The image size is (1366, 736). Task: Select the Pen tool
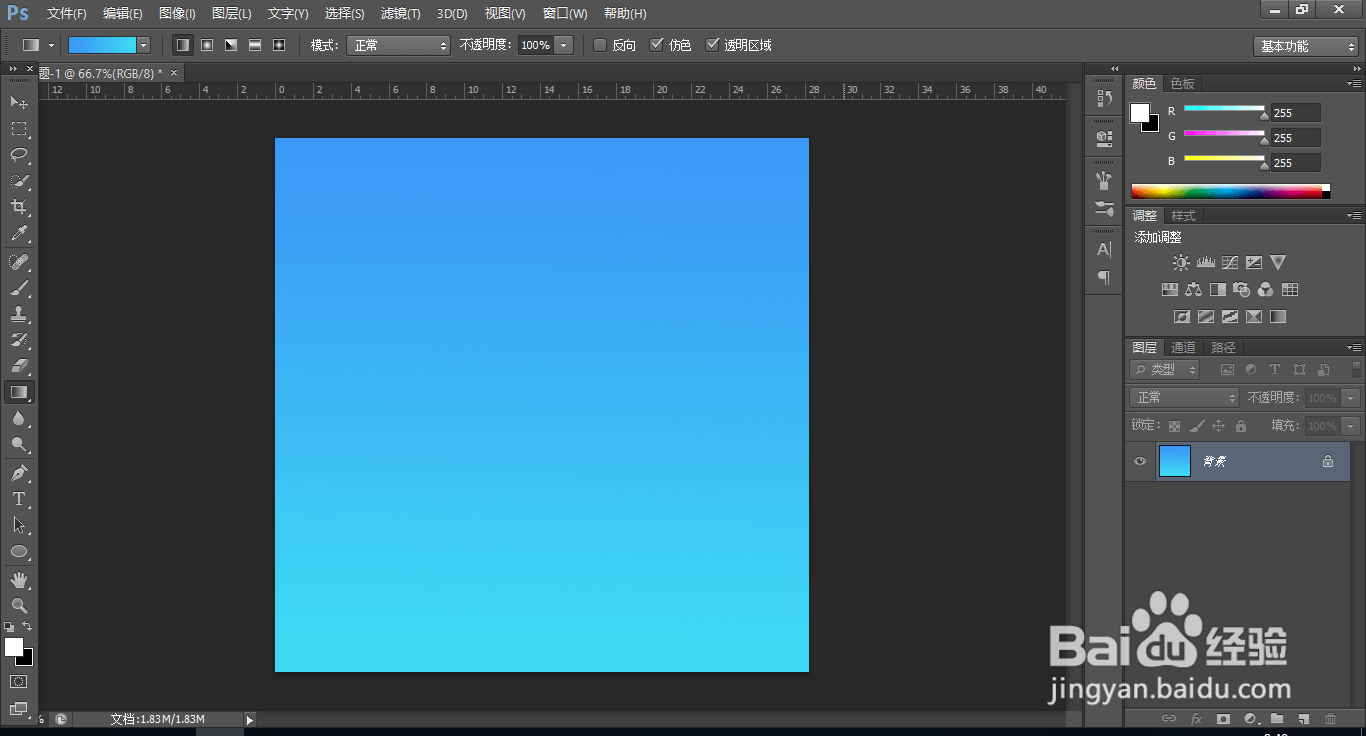(19, 473)
